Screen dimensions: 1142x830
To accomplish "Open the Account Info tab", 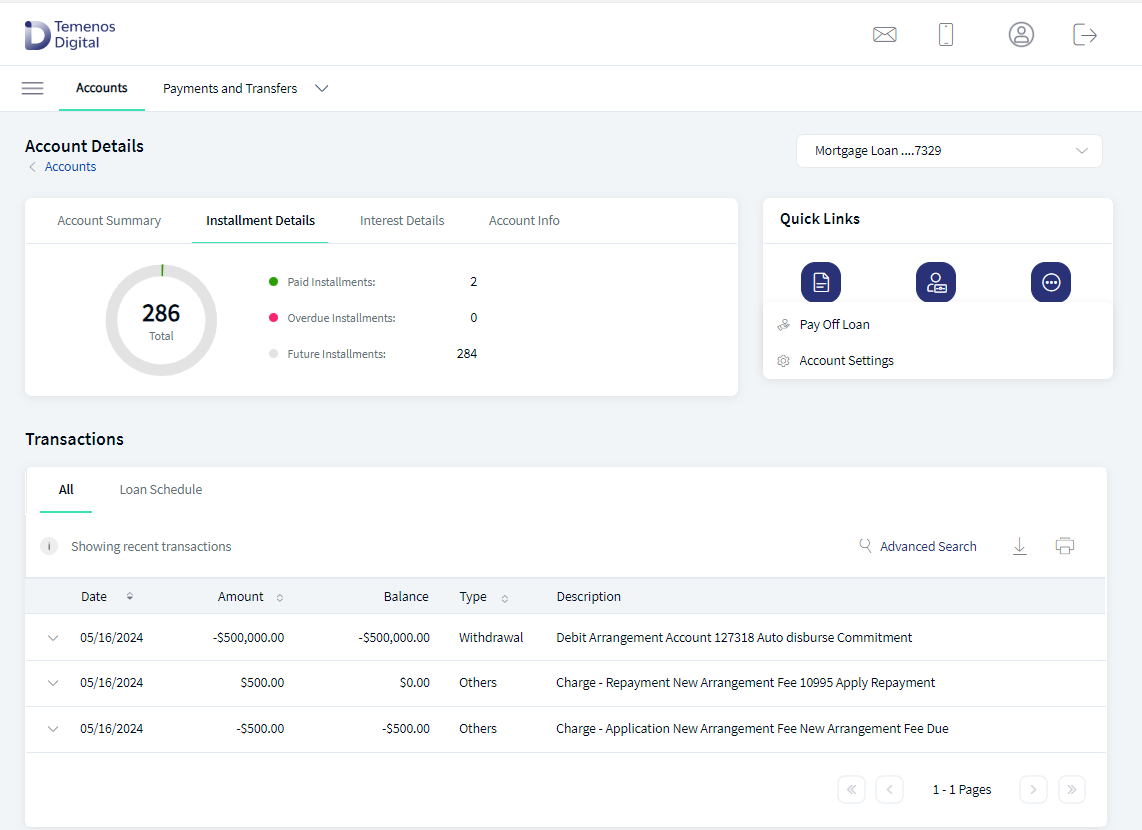I will pos(524,221).
